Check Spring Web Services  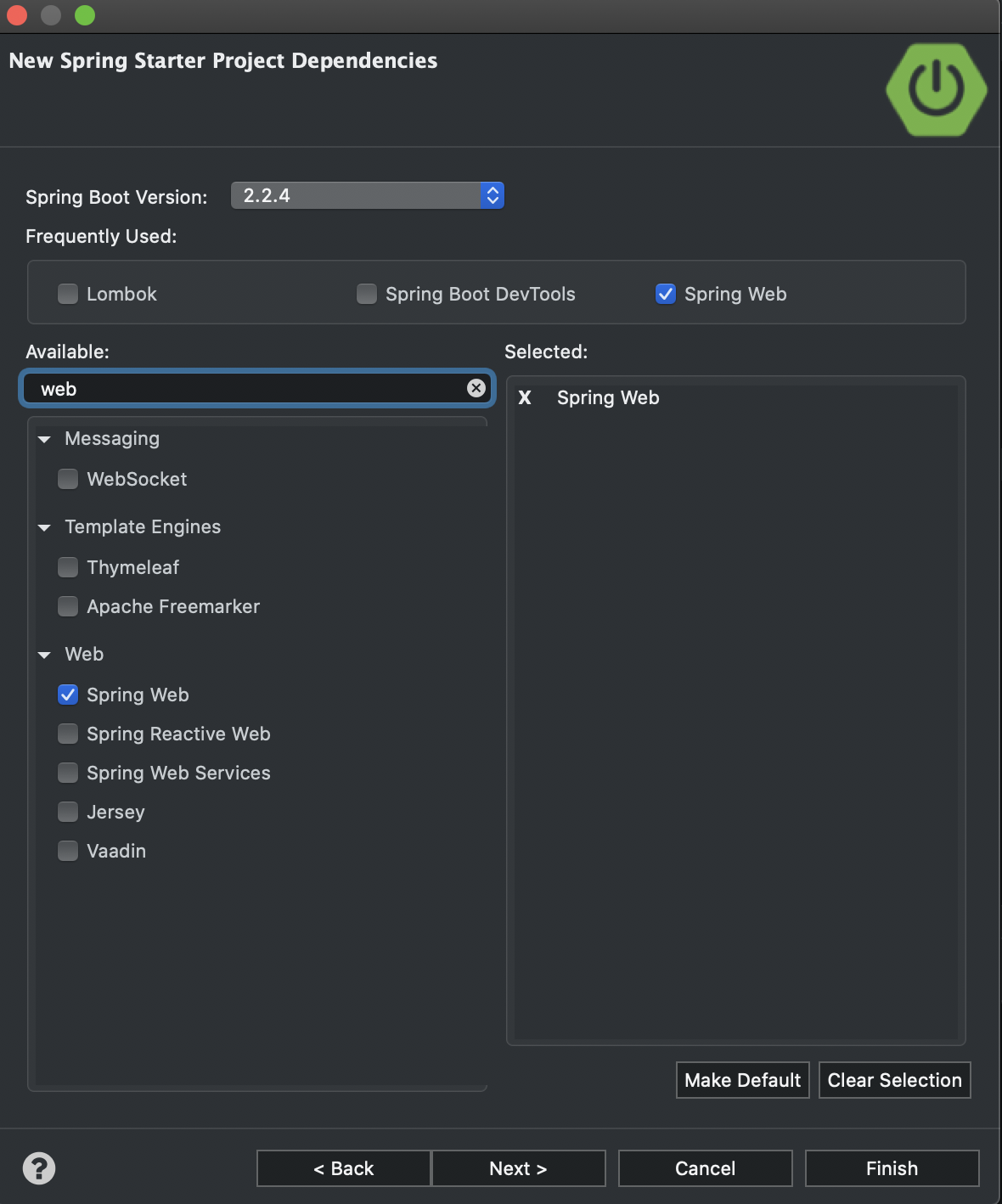point(68,773)
